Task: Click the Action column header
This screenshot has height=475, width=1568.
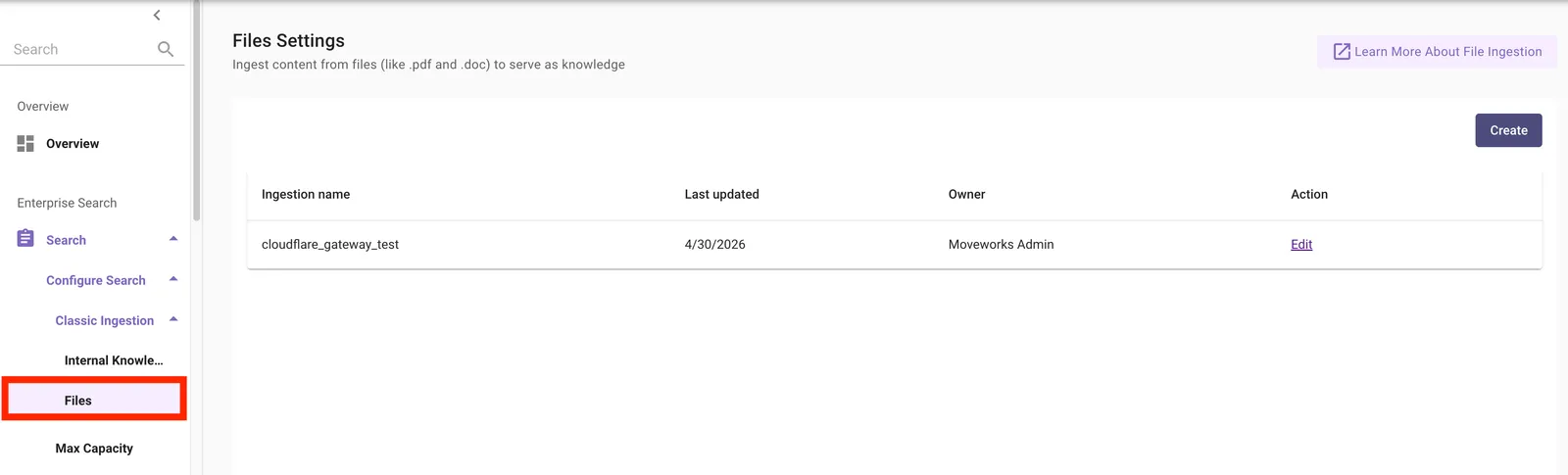Action: [x=1309, y=195]
